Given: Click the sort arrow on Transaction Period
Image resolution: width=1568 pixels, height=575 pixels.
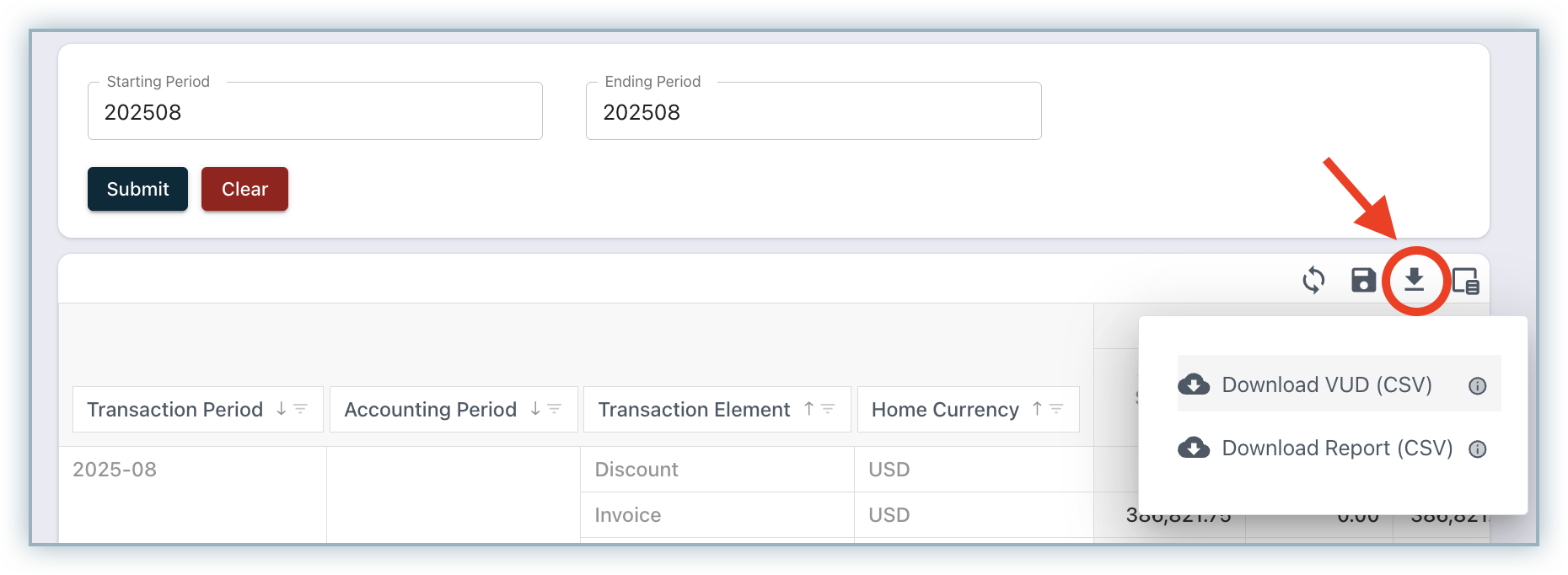Looking at the screenshot, I should click(x=281, y=409).
